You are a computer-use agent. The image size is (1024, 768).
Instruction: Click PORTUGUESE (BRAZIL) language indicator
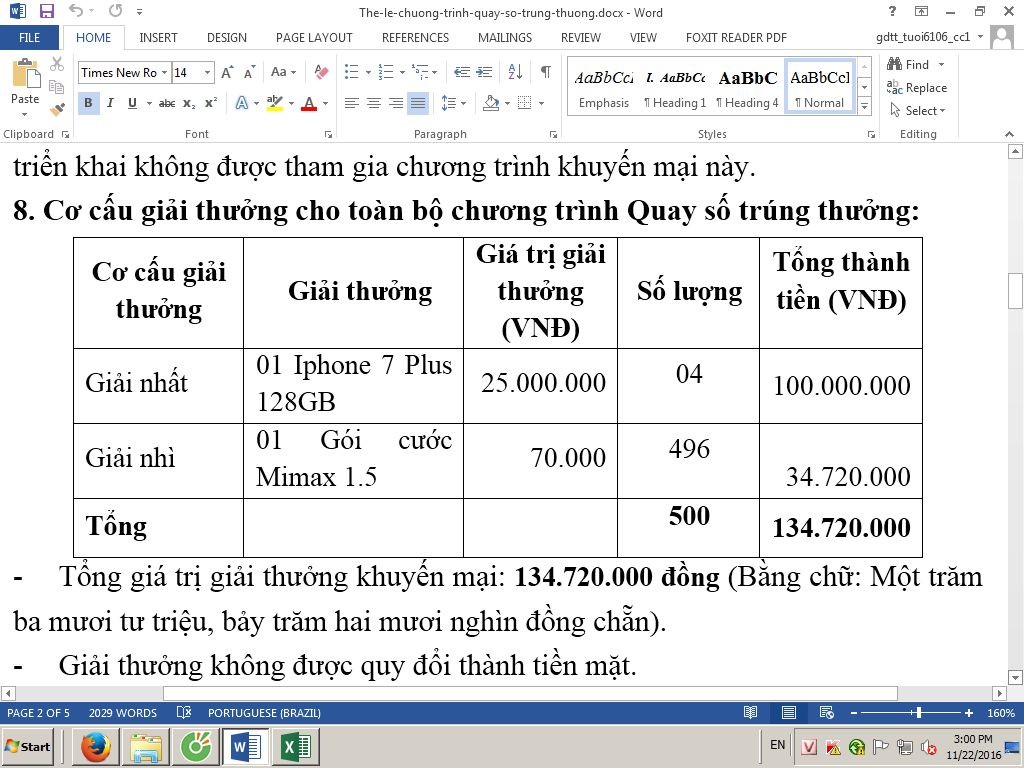pos(264,712)
